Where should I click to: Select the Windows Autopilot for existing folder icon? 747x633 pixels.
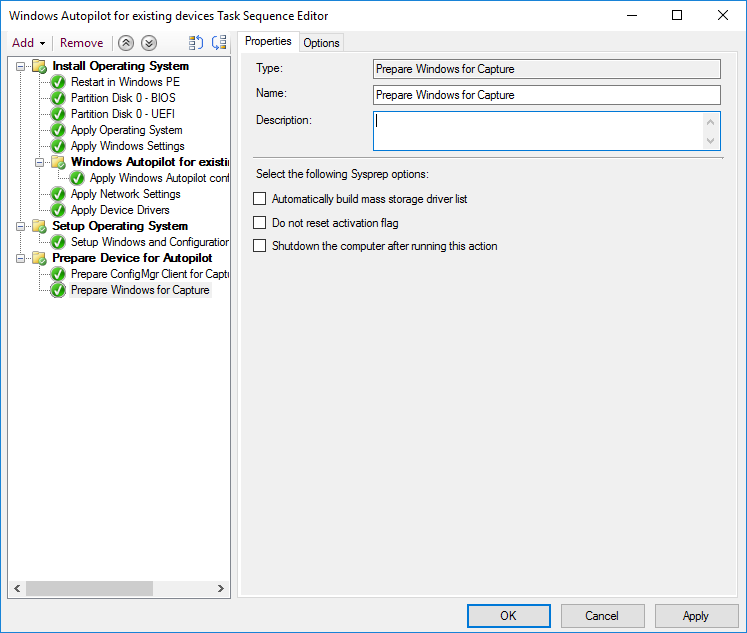(58, 162)
